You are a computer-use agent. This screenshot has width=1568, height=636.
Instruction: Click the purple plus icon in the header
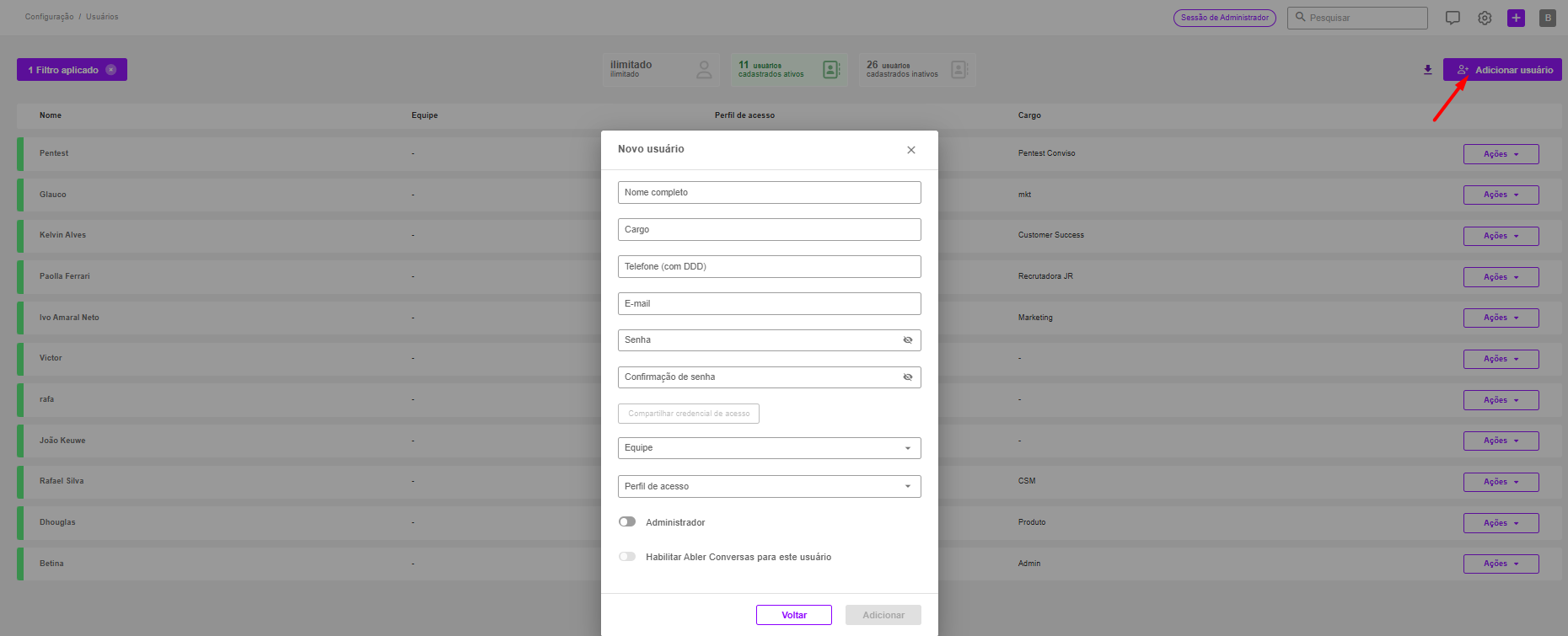click(x=1516, y=18)
